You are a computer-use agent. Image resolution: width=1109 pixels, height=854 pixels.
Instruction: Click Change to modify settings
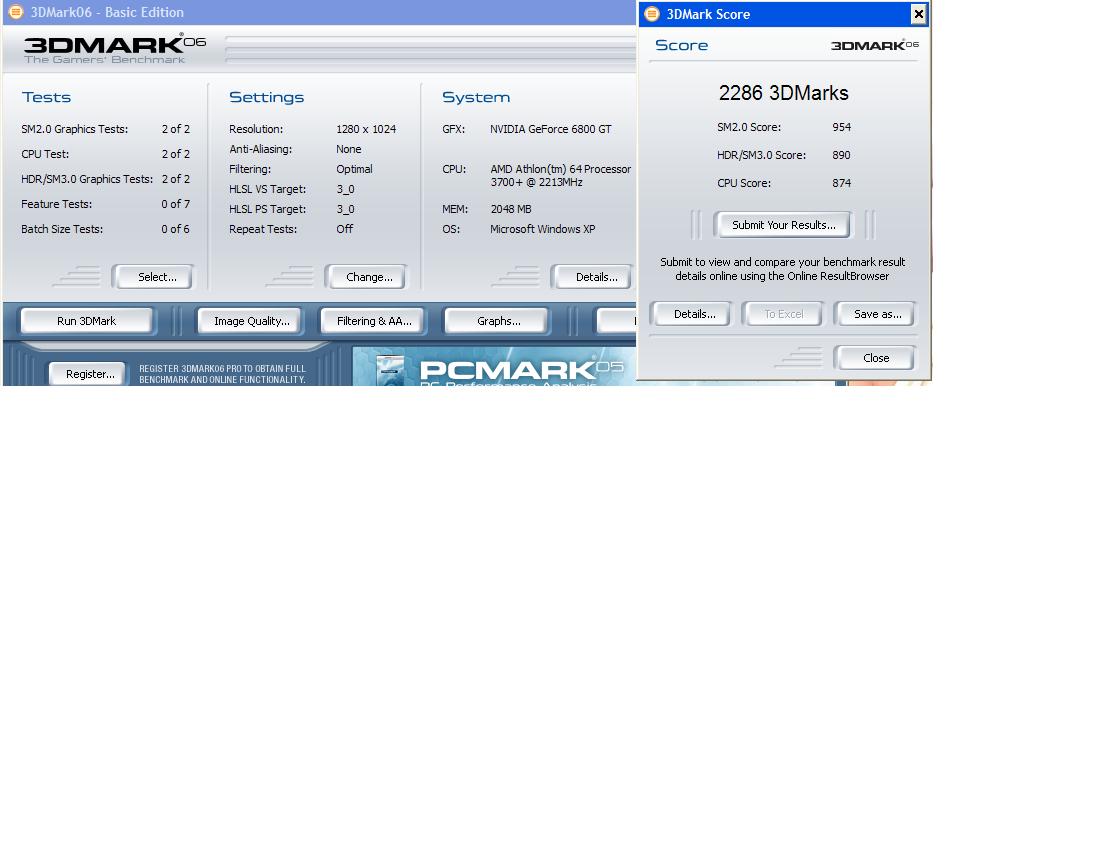tap(366, 277)
